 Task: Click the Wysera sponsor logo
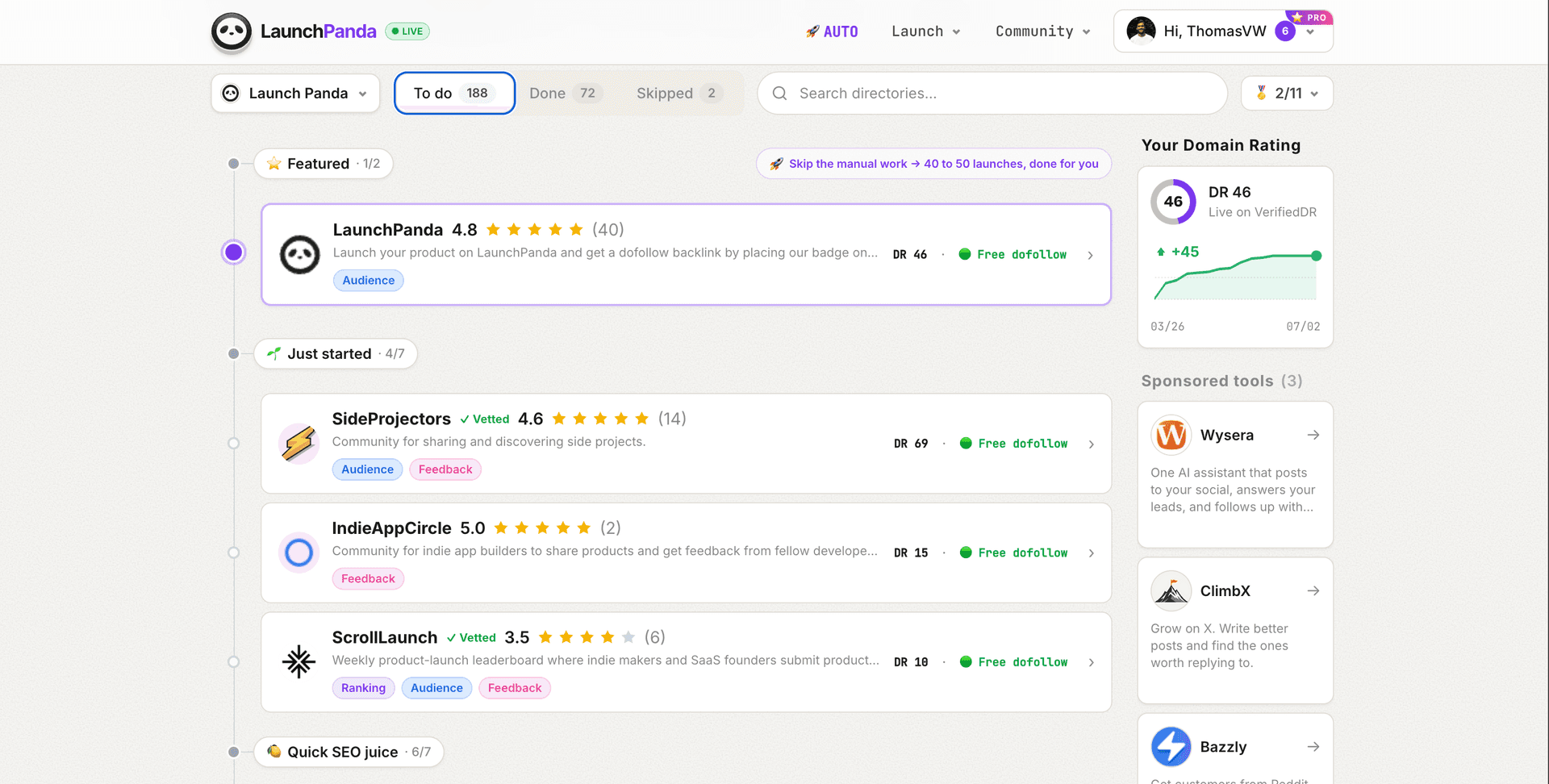click(x=1171, y=436)
